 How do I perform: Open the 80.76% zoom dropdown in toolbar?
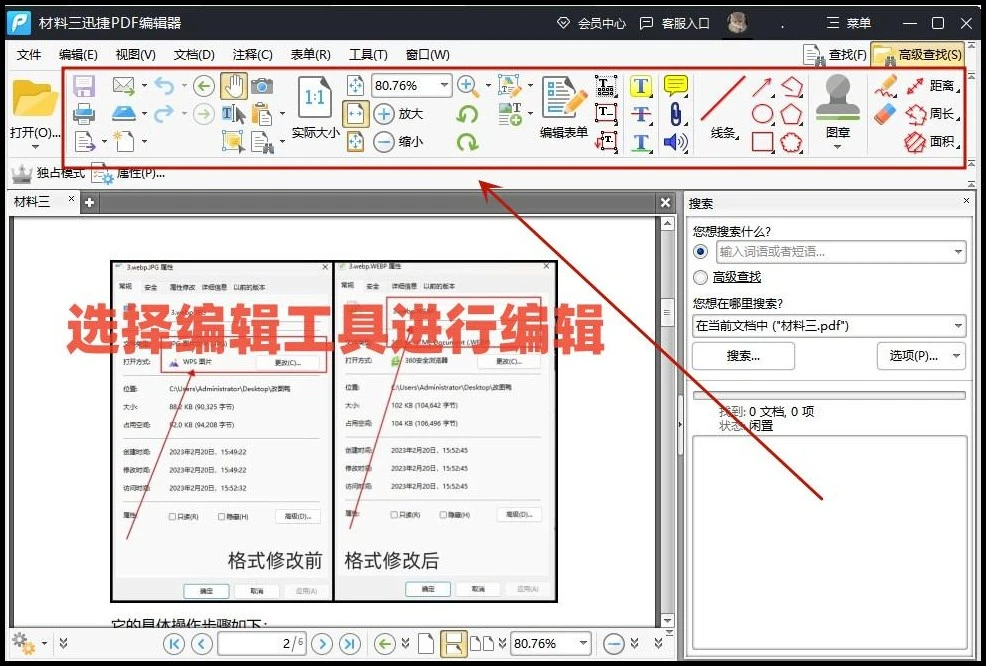coord(444,85)
